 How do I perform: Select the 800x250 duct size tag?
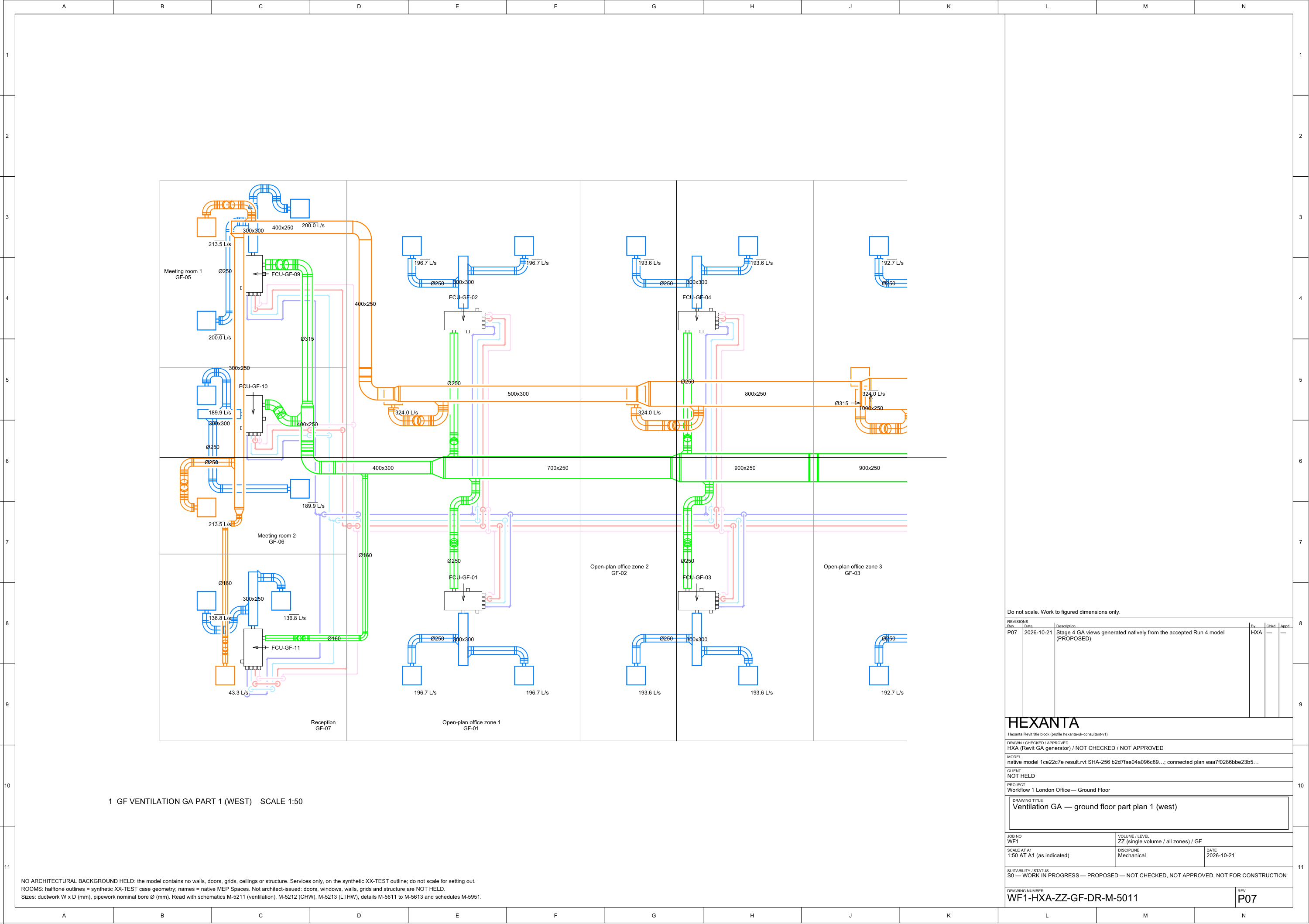pos(755,394)
